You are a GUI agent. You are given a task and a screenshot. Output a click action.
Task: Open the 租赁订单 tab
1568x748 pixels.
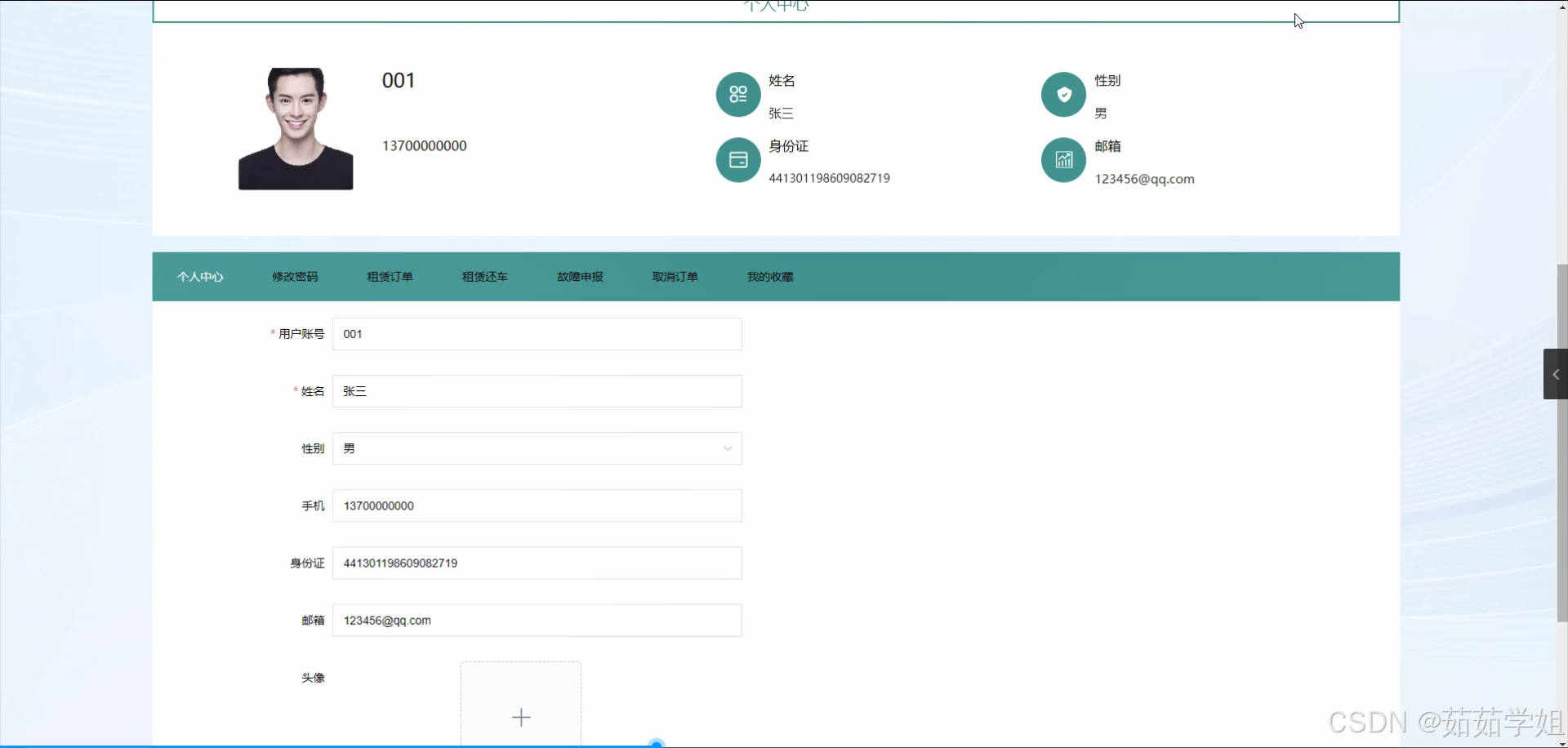[x=390, y=277]
